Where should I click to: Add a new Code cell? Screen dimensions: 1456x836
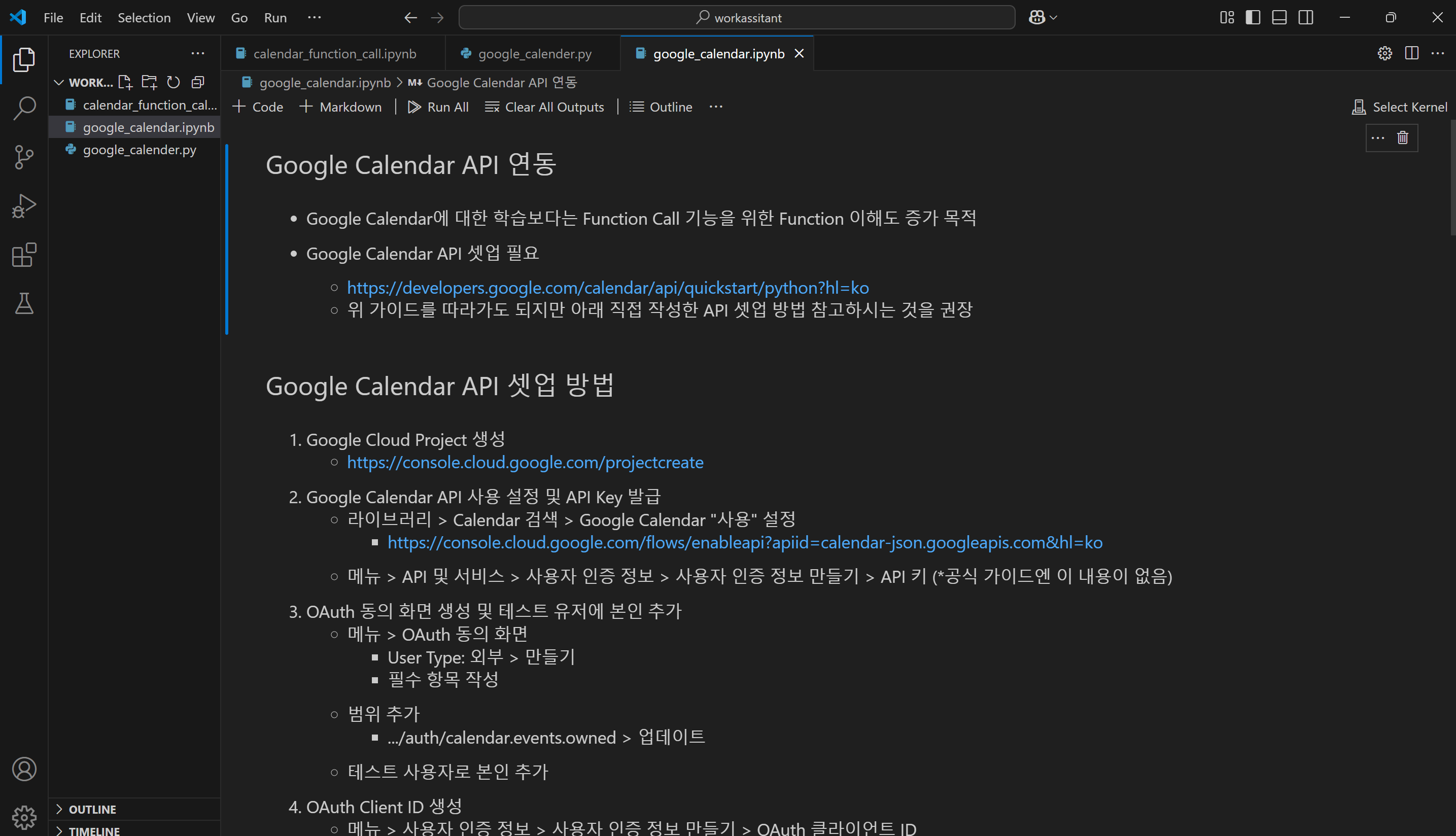(258, 107)
